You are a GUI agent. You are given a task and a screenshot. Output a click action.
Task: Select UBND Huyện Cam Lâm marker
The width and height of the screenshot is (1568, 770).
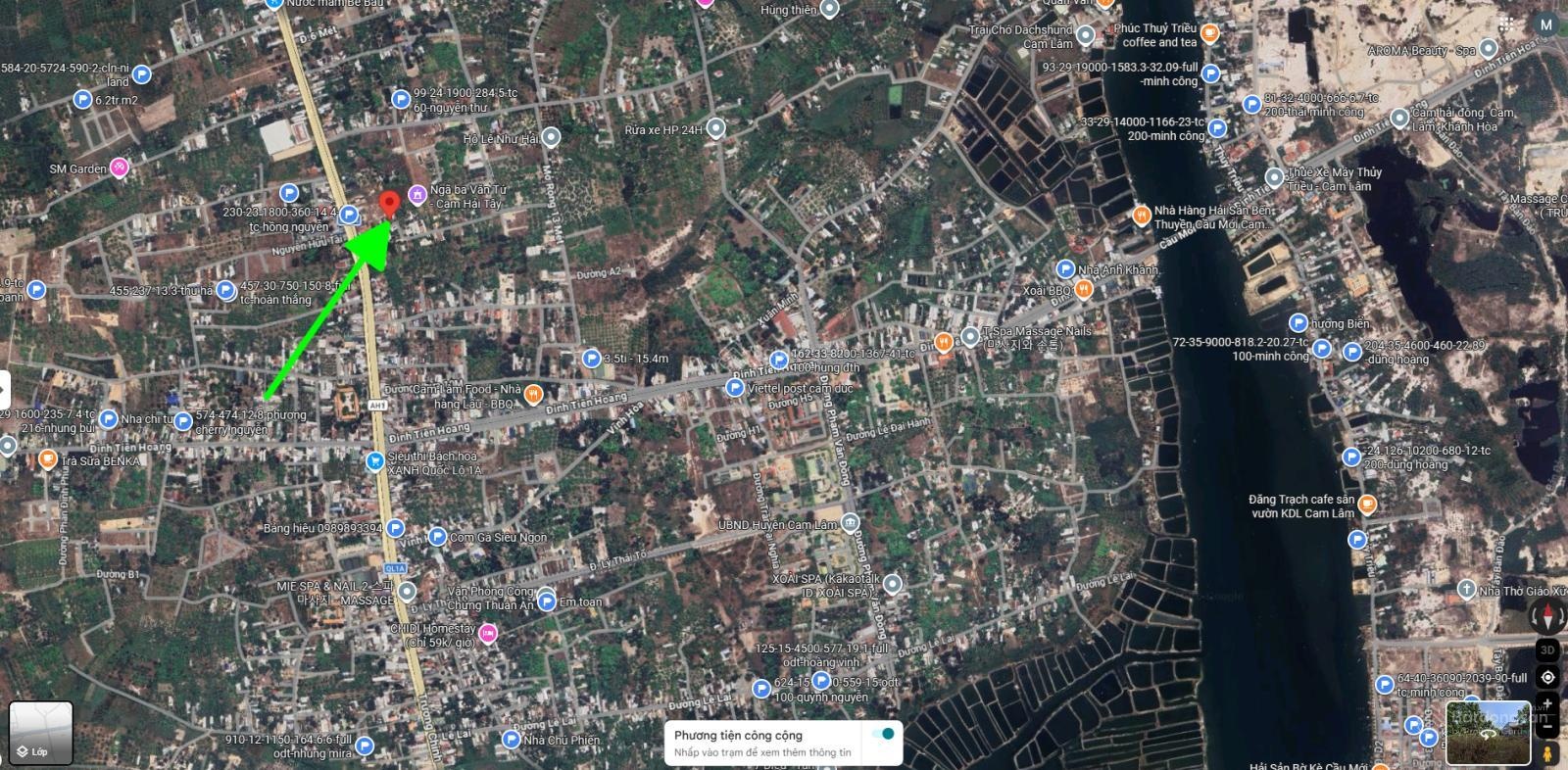[x=850, y=523]
